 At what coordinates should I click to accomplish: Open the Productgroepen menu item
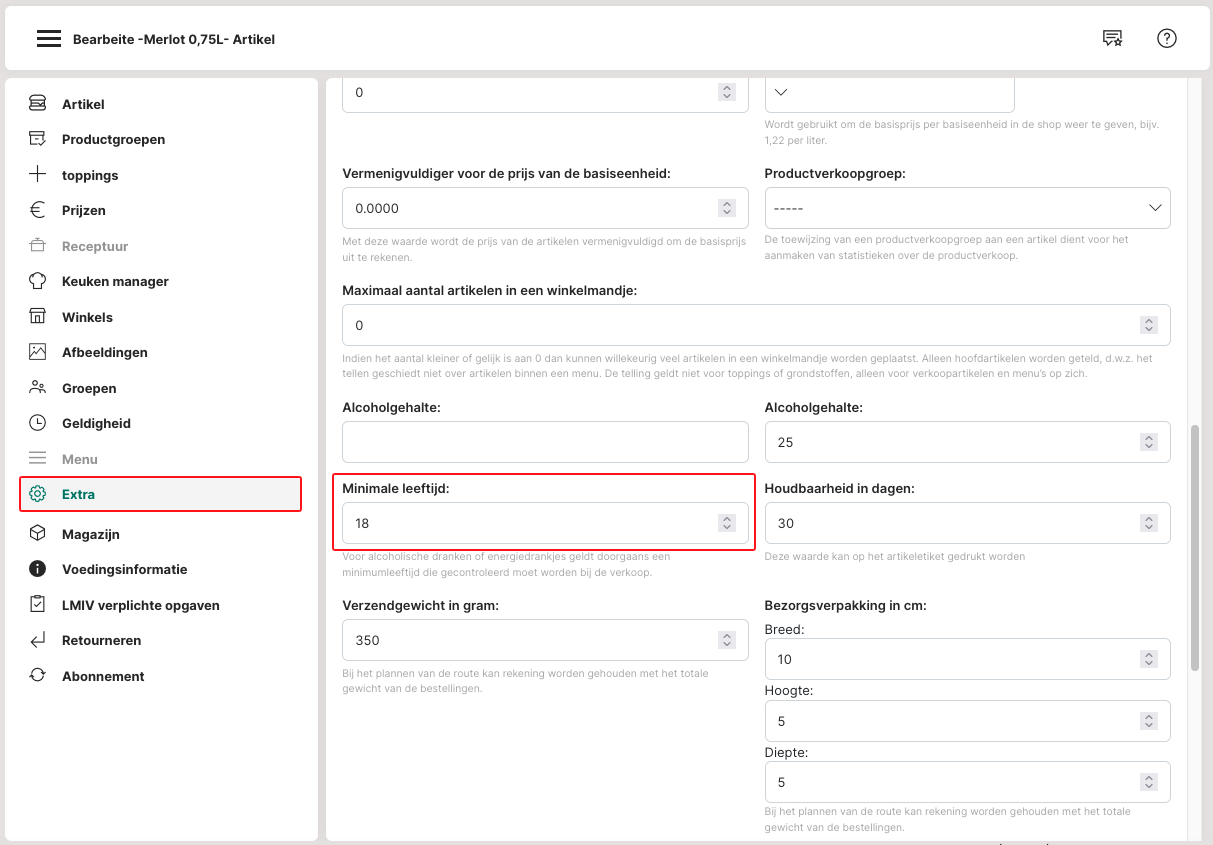tap(113, 139)
